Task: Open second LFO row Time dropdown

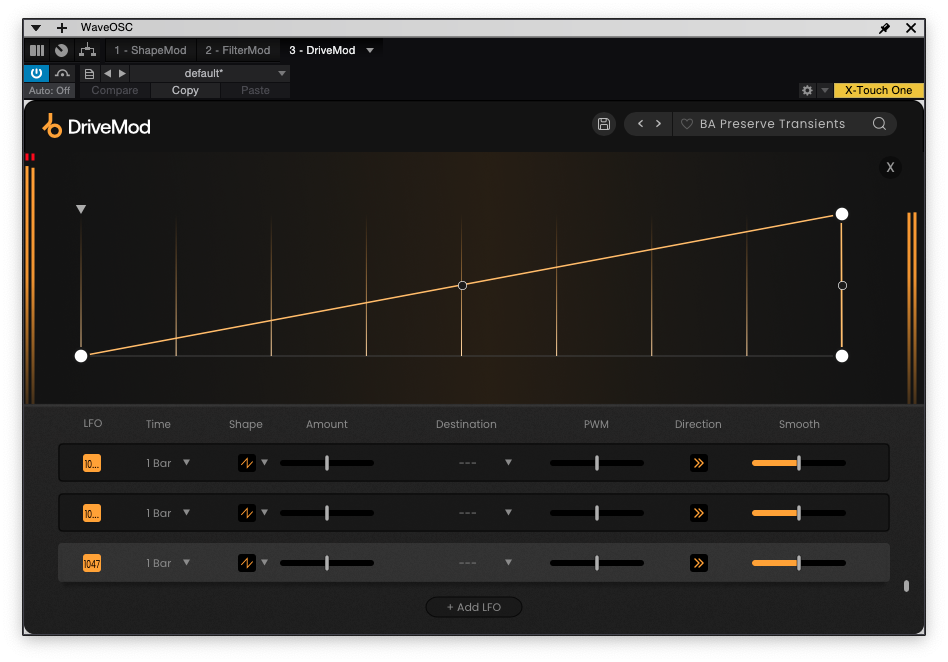Action: (x=168, y=513)
